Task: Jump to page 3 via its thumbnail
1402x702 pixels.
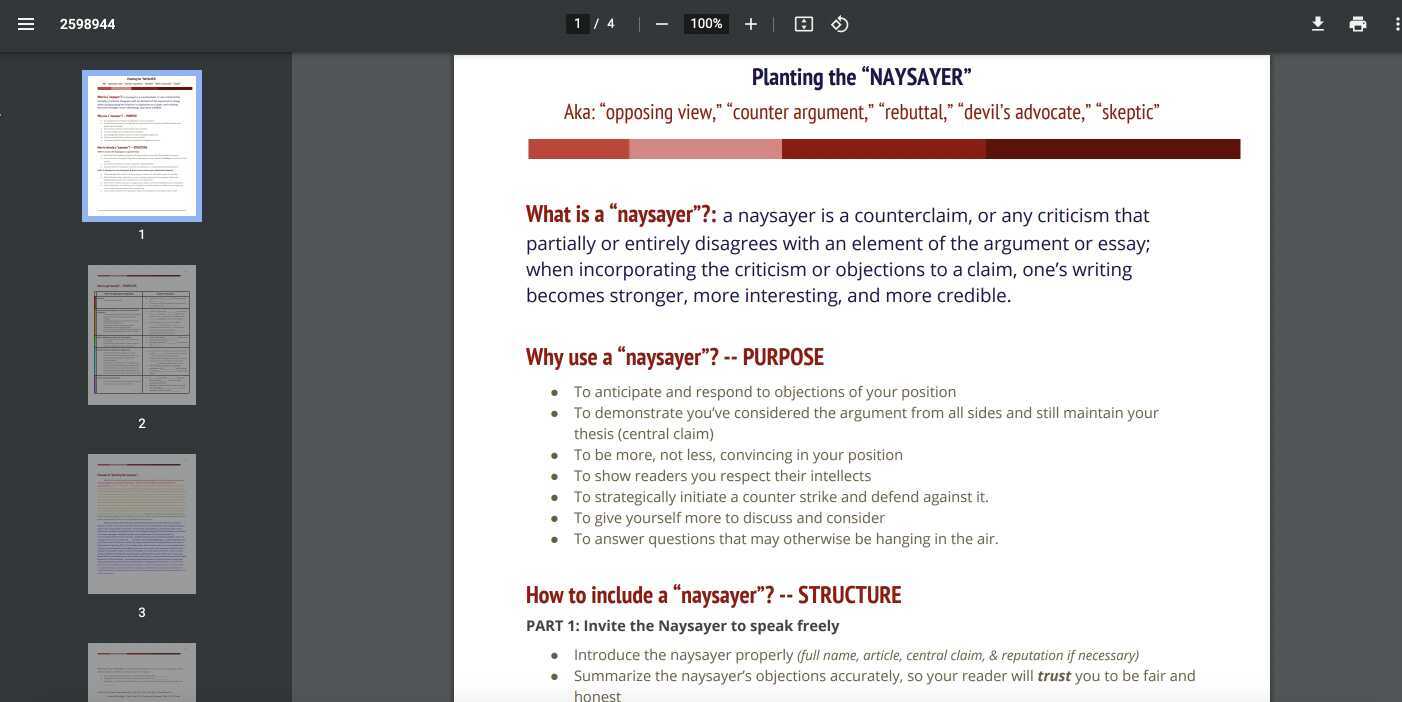Action: coord(141,523)
